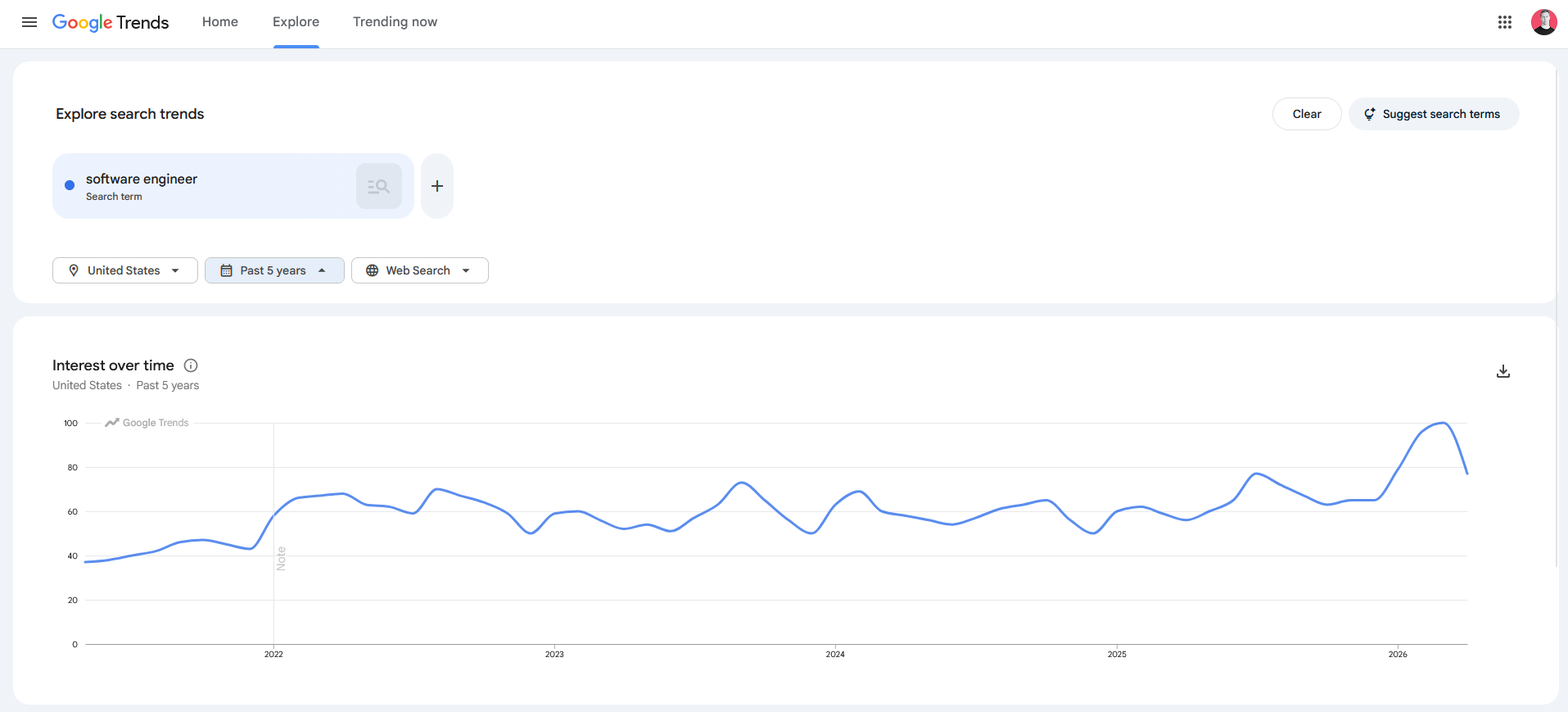Expand the Web Search type dropdown
Viewport: 1568px width, 712px height.
(420, 270)
